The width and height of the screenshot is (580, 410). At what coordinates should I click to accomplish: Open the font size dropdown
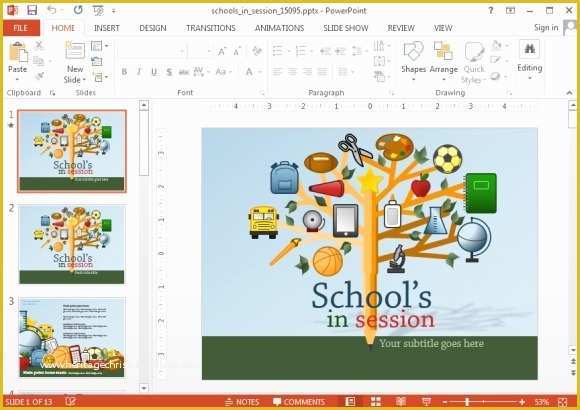(200, 51)
